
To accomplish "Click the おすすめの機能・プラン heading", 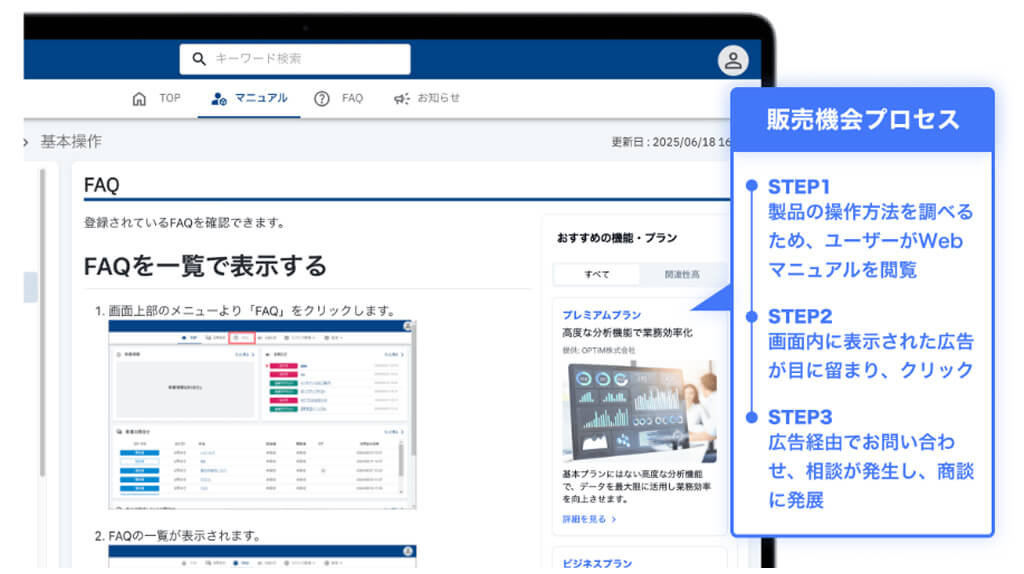I will pyautogui.click(x=616, y=238).
